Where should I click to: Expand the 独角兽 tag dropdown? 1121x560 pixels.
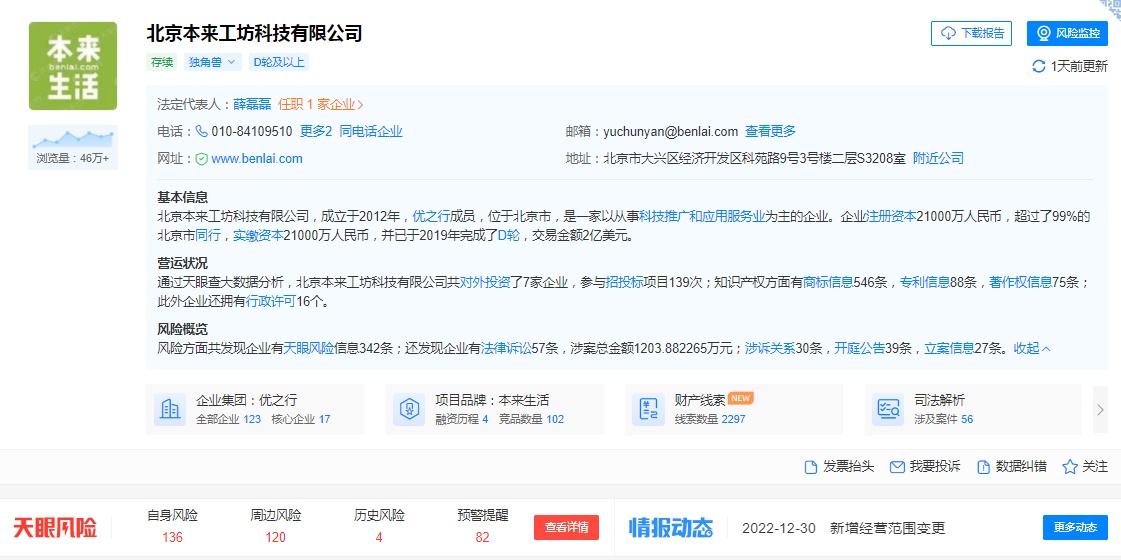212,62
